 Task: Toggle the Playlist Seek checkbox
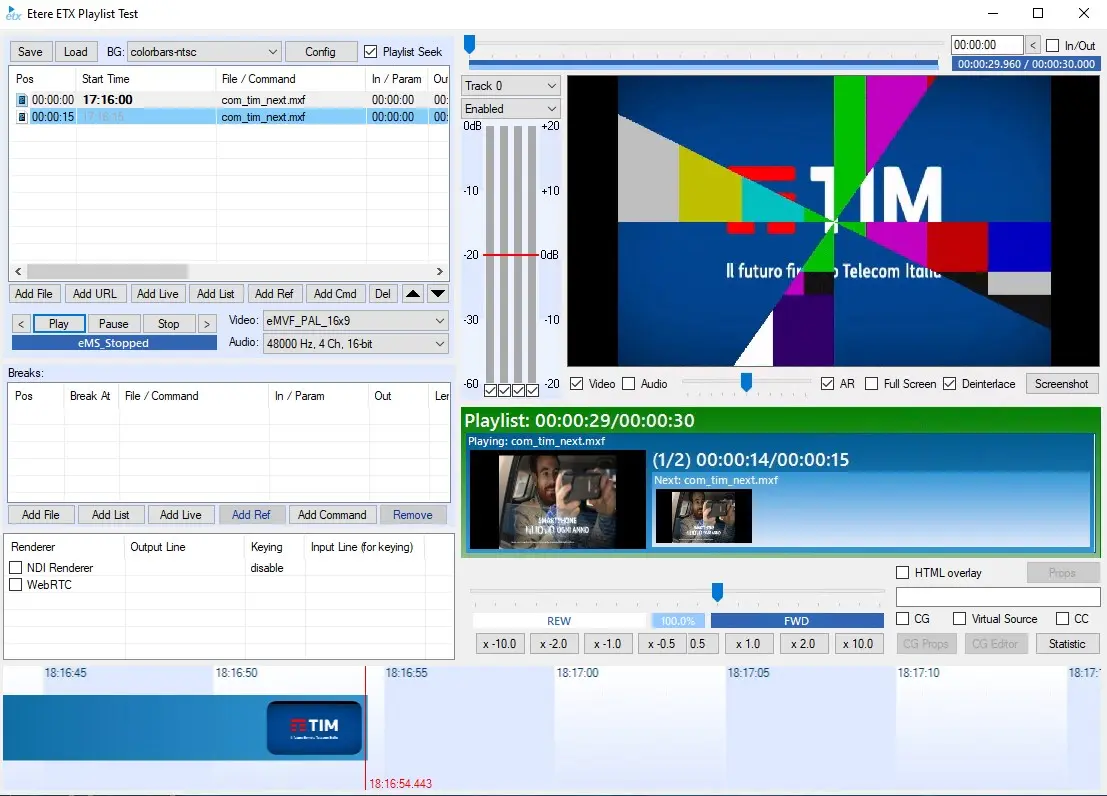pyautogui.click(x=371, y=52)
